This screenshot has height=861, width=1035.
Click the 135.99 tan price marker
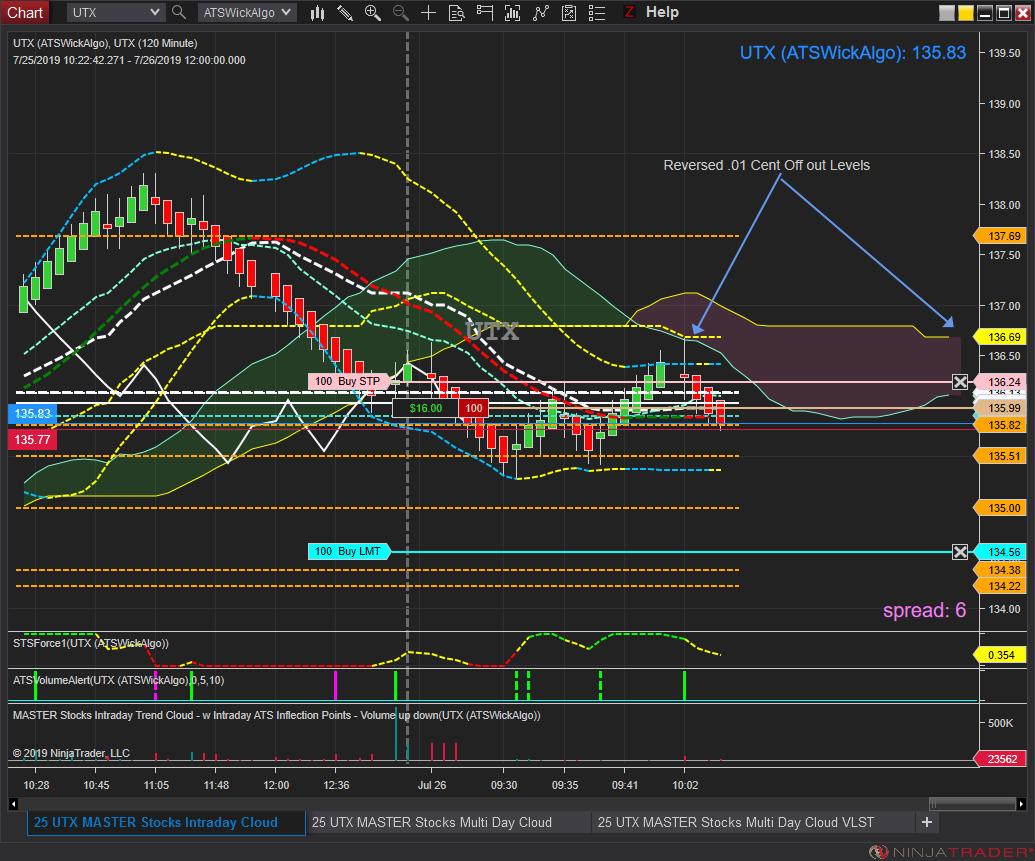[1003, 408]
